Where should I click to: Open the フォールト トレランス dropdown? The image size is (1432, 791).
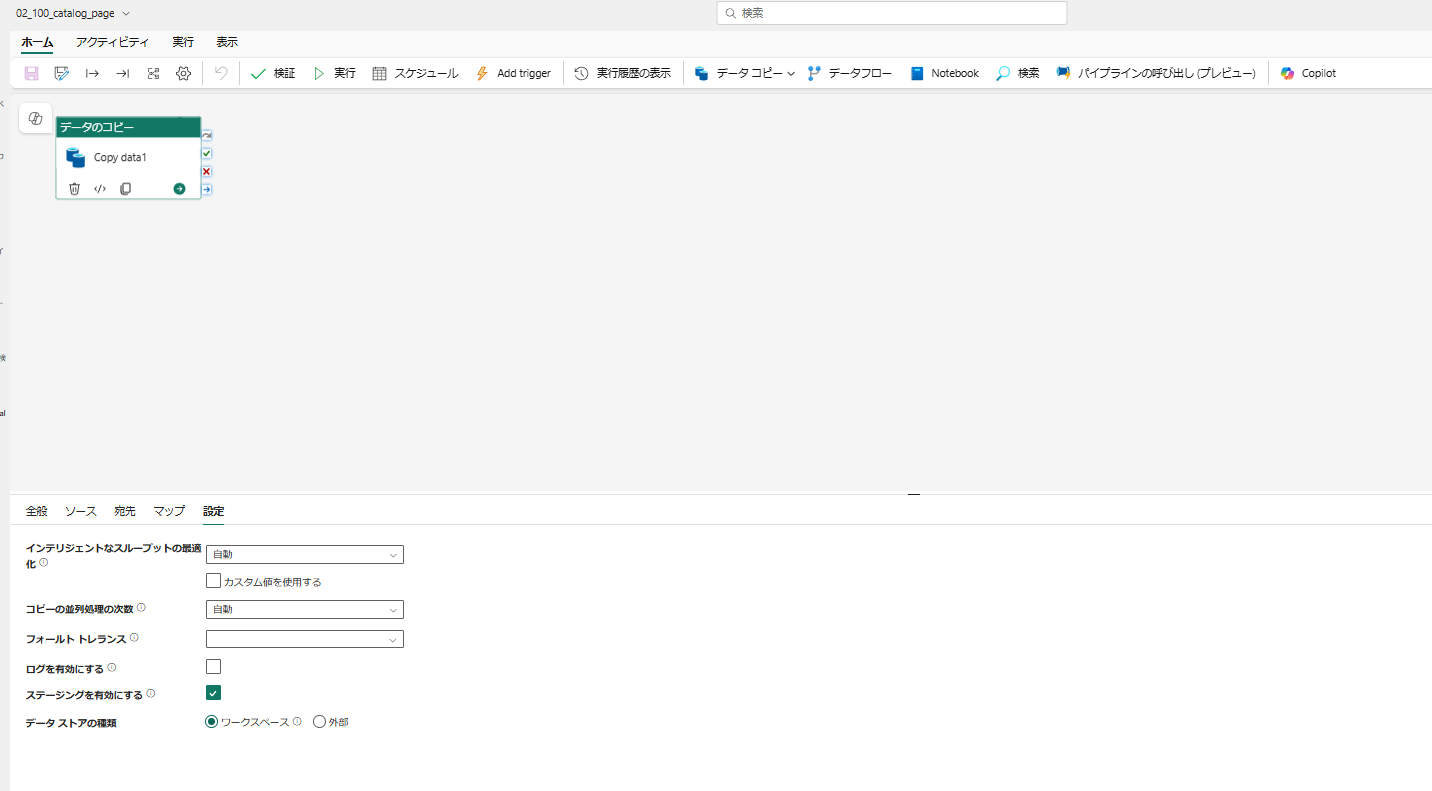pos(305,639)
